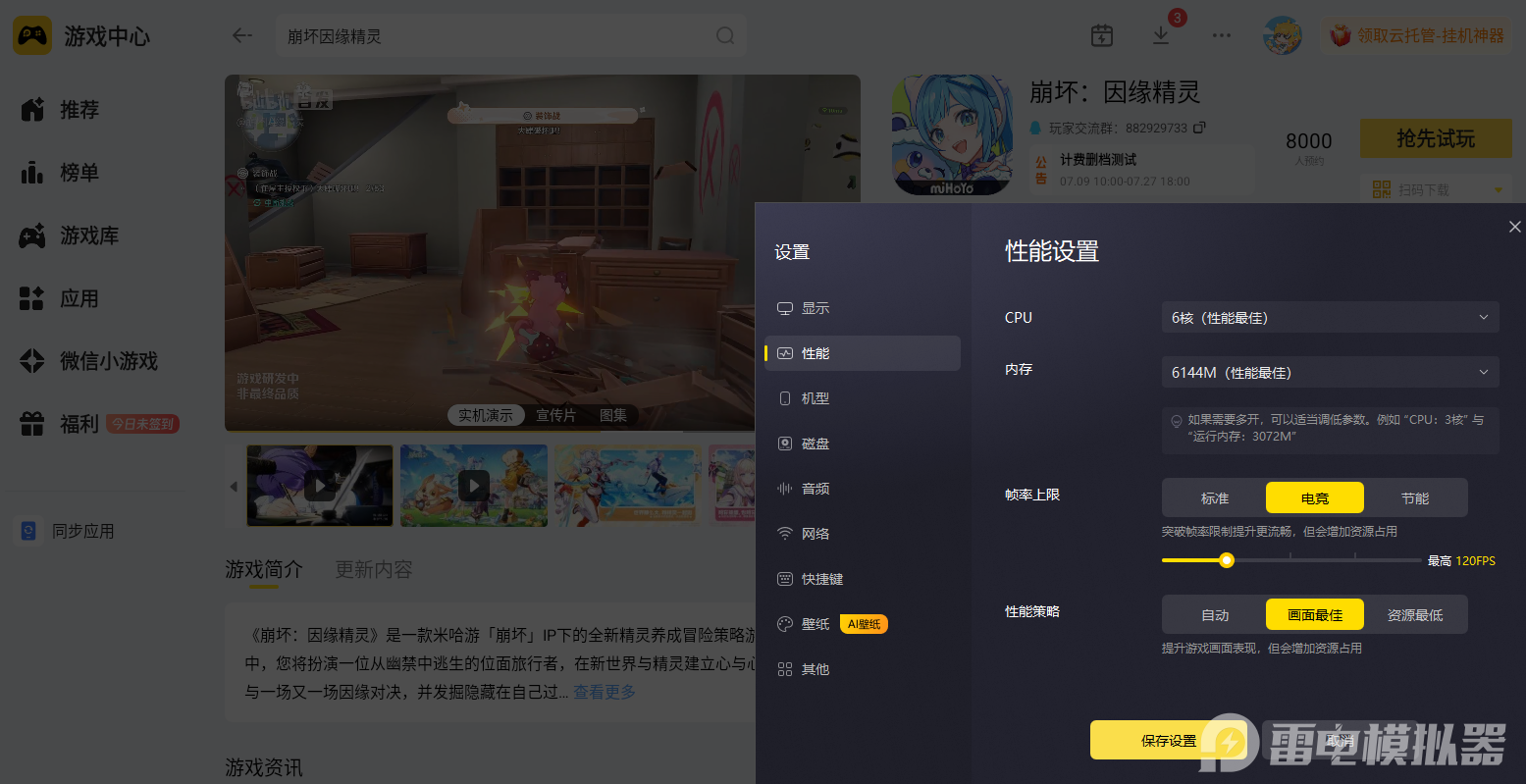Open 机型 device model settings
Image resolution: width=1526 pixels, height=784 pixels.
(x=863, y=398)
